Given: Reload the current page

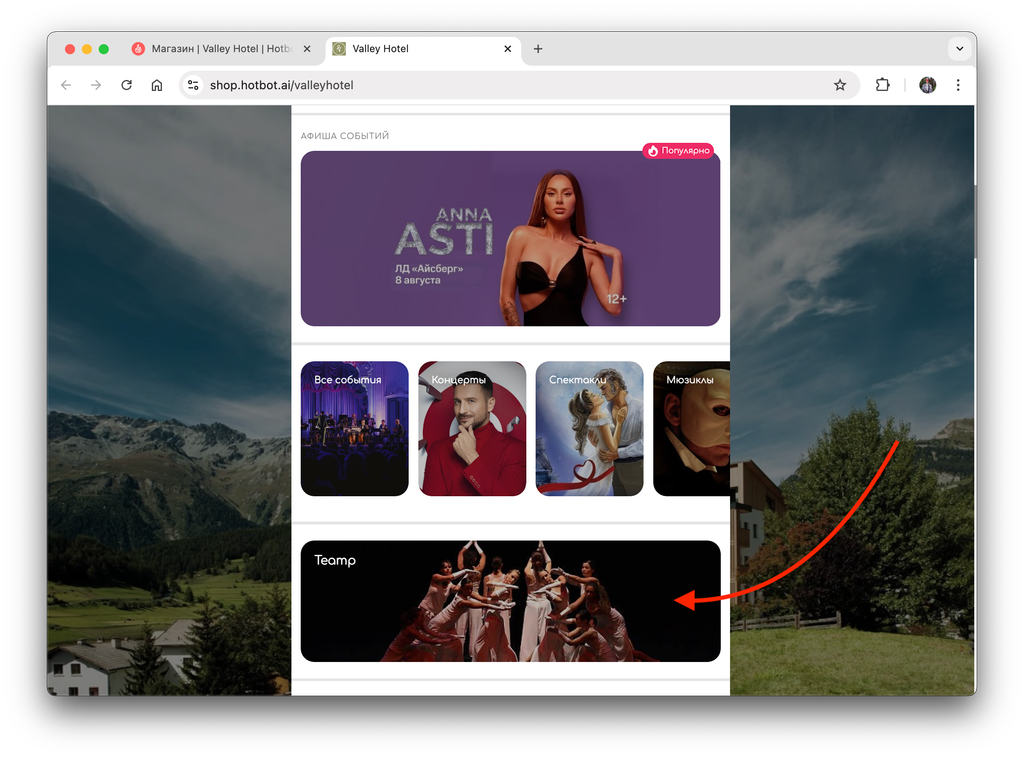Looking at the screenshot, I should [127, 85].
